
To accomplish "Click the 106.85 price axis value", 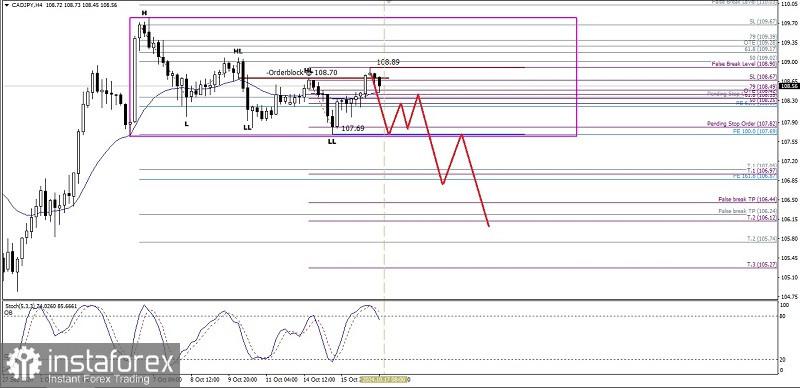I will tap(790, 181).
